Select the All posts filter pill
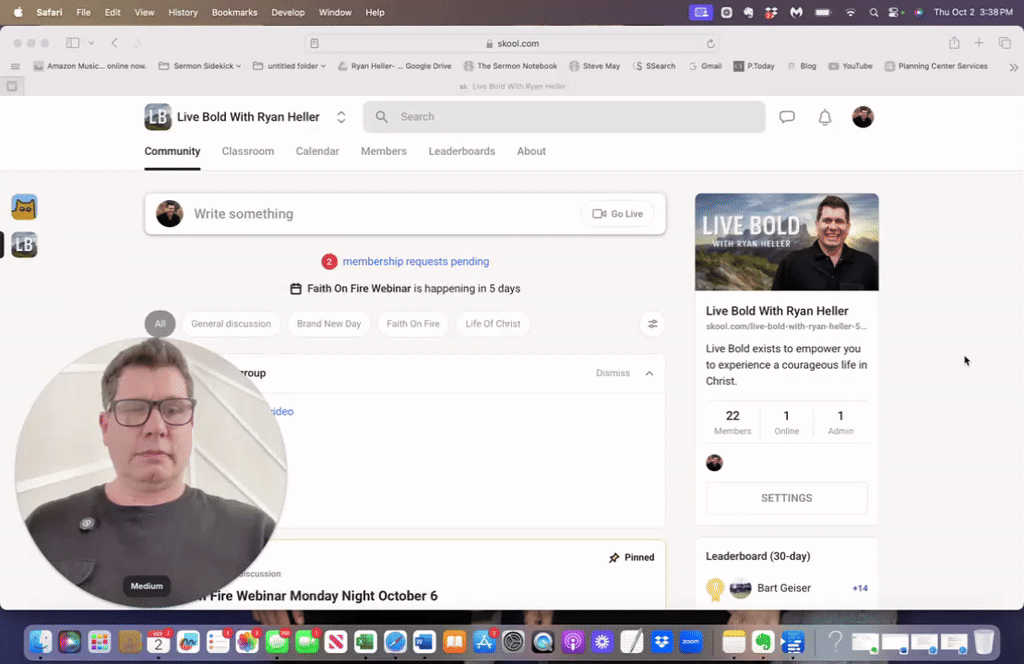 pyautogui.click(x=160, y=323)
